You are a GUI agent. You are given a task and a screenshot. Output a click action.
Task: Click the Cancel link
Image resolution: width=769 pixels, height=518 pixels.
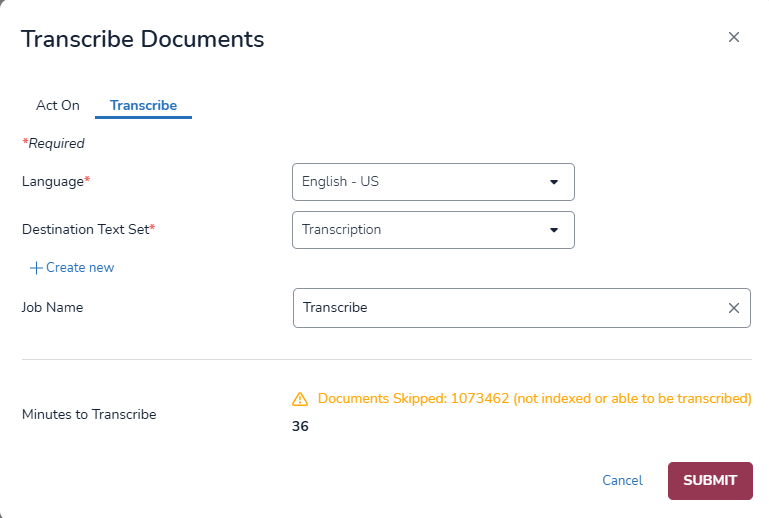(622, 481)
